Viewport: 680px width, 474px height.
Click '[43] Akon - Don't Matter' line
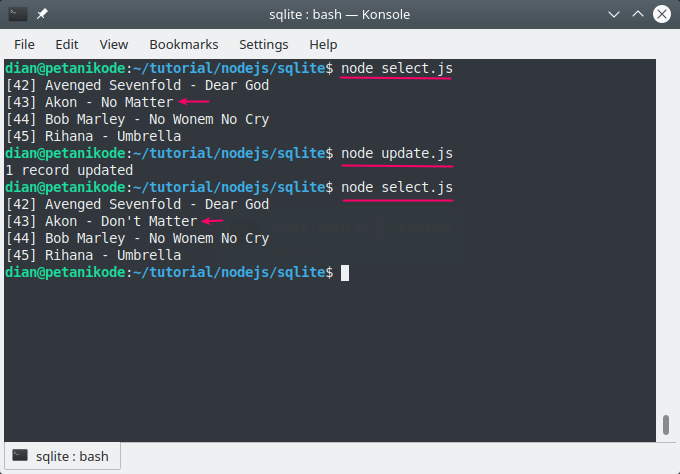pyautogui.click(x=101, y=221)
